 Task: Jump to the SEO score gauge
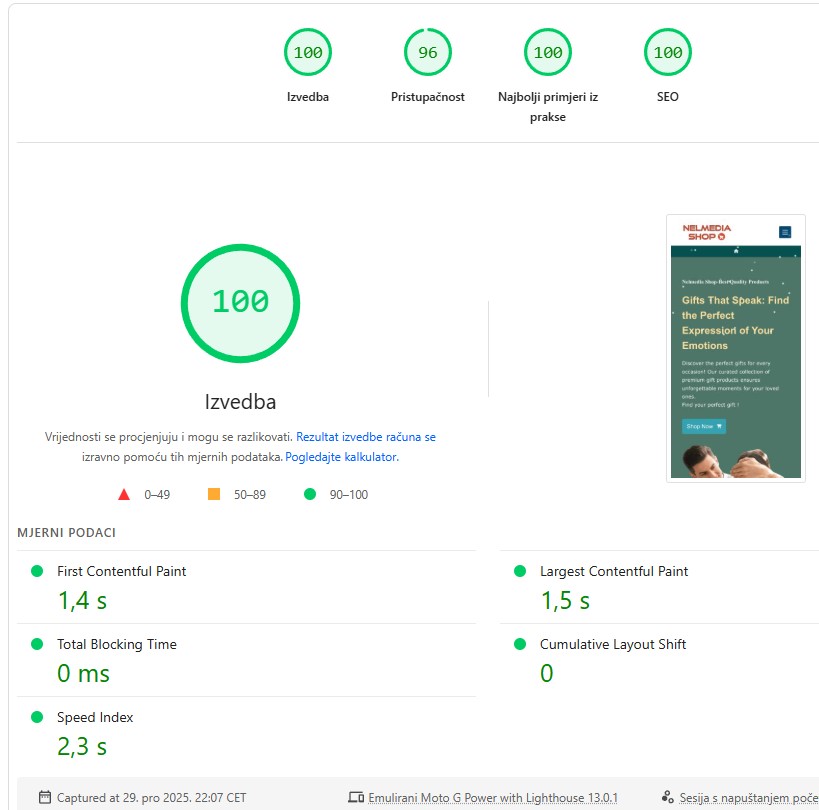tap(667, 53)
